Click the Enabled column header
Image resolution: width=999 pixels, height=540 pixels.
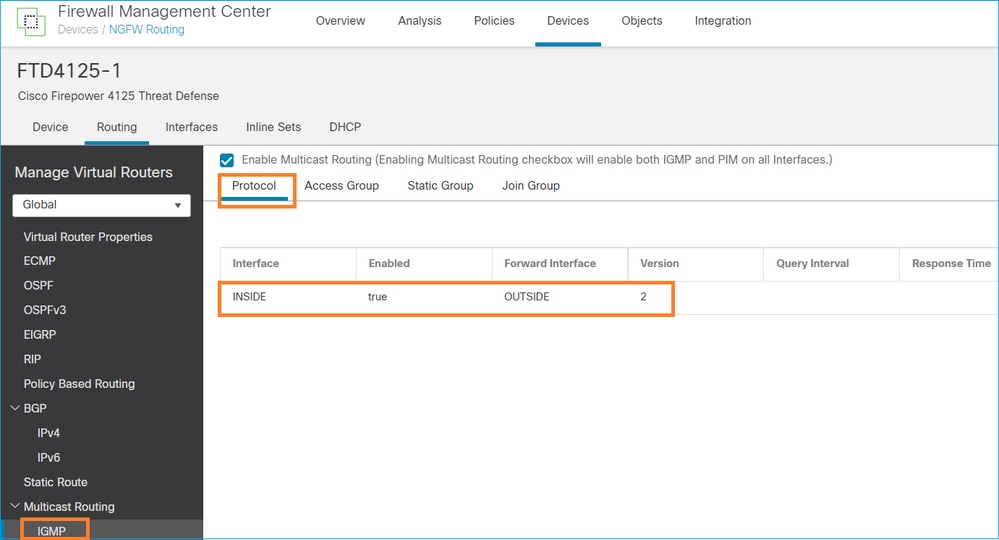click(389, 264)
